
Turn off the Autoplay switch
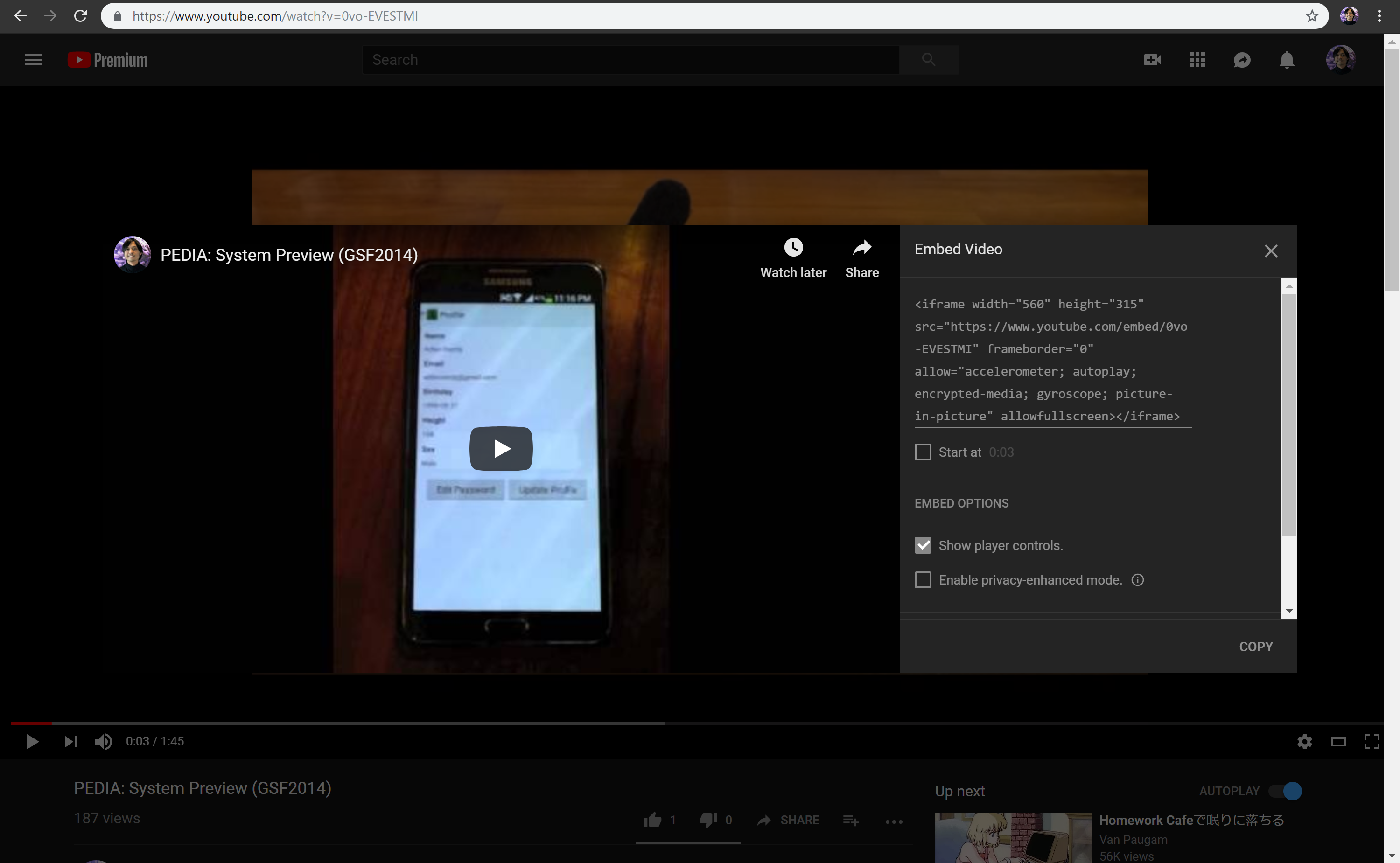[x=1285, y=791]
